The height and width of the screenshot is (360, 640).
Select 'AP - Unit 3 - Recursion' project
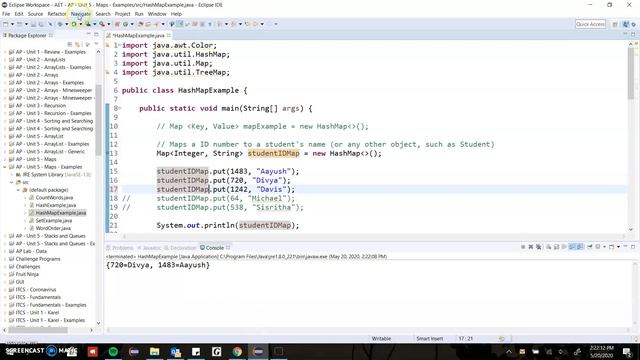click(40, 106)
